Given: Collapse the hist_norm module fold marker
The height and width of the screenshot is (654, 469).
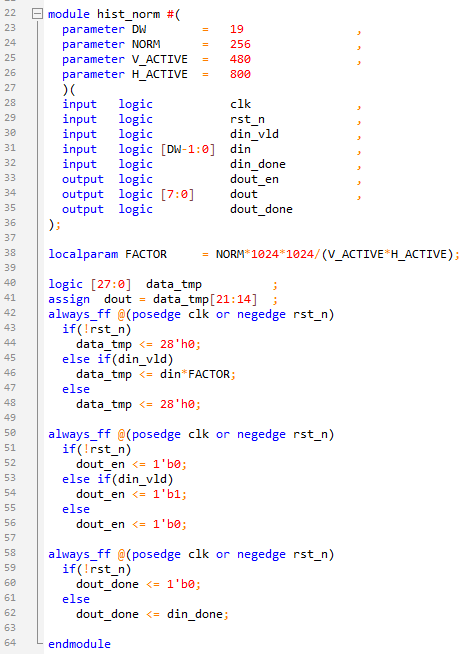Looking at the screenshot, I should pos(37,14).
